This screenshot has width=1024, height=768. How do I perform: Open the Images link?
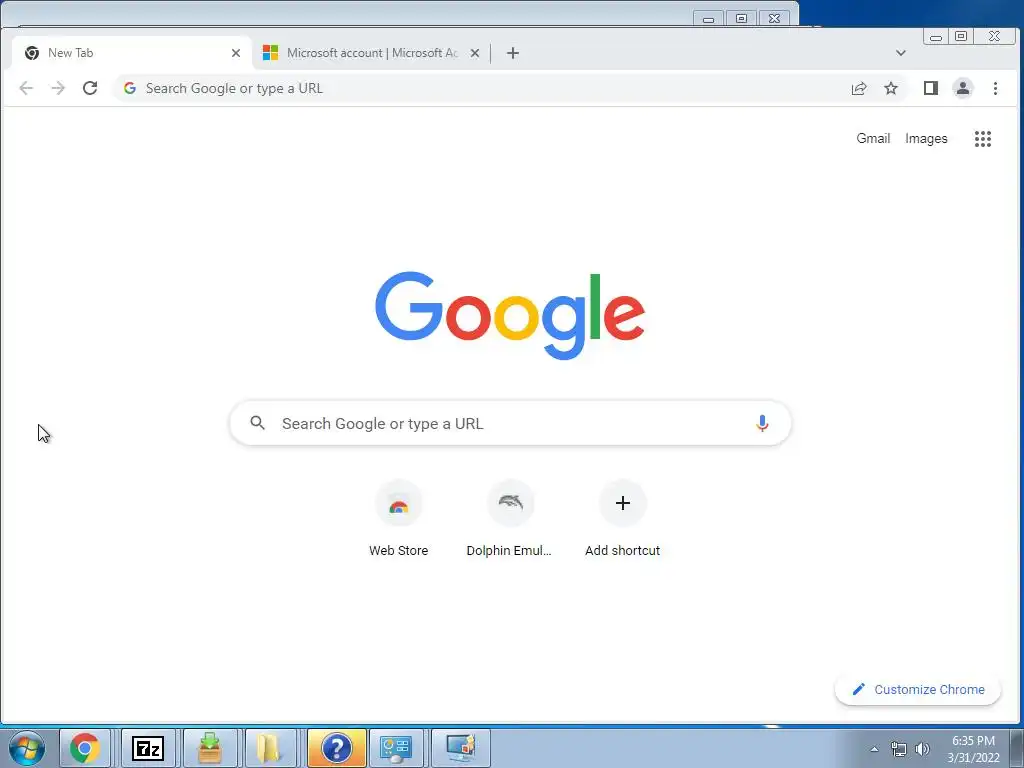tap(926, 138)
